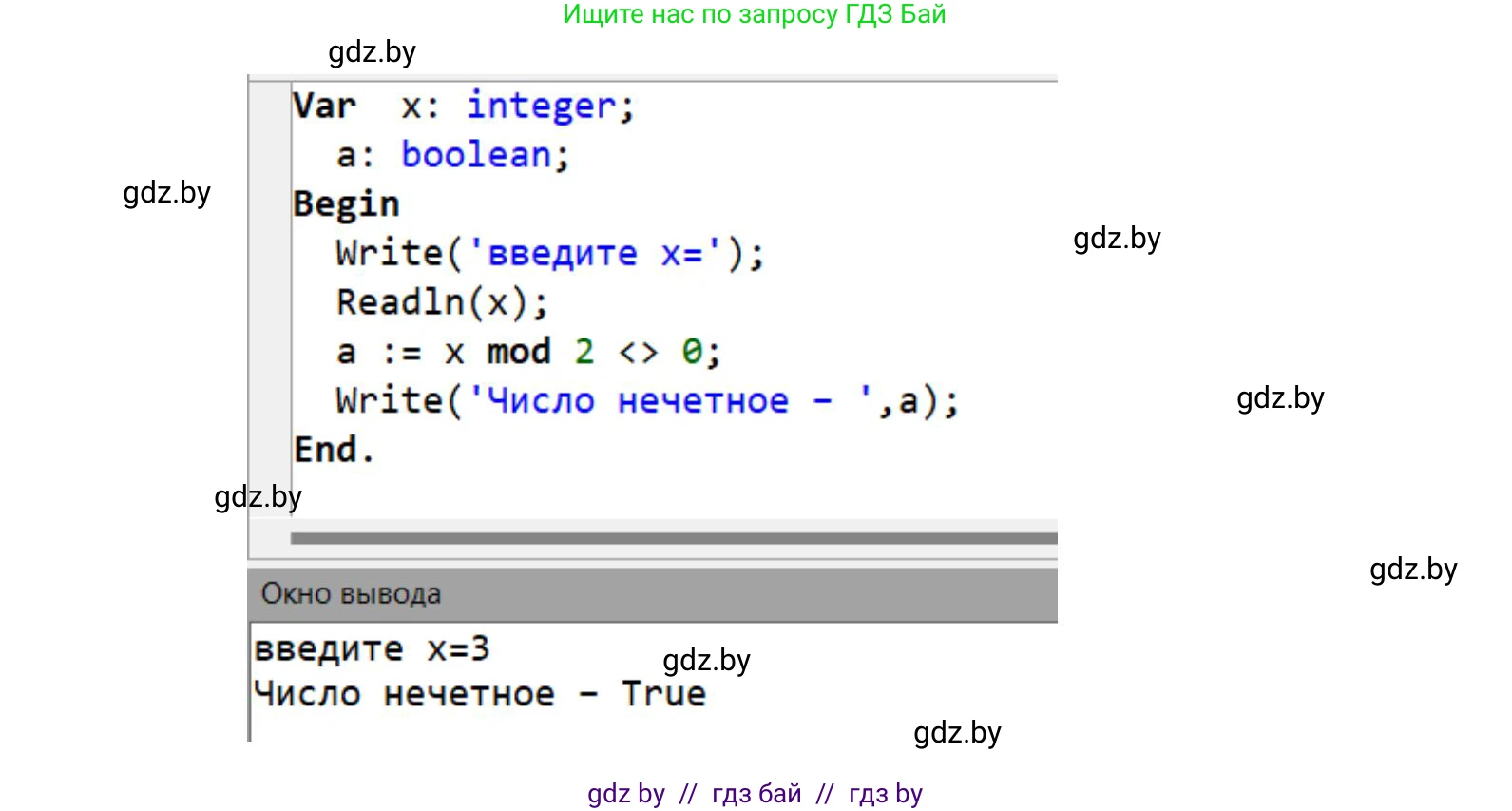Click the green number 0 in the expression

pyautogui.click(x=692, y=352)
